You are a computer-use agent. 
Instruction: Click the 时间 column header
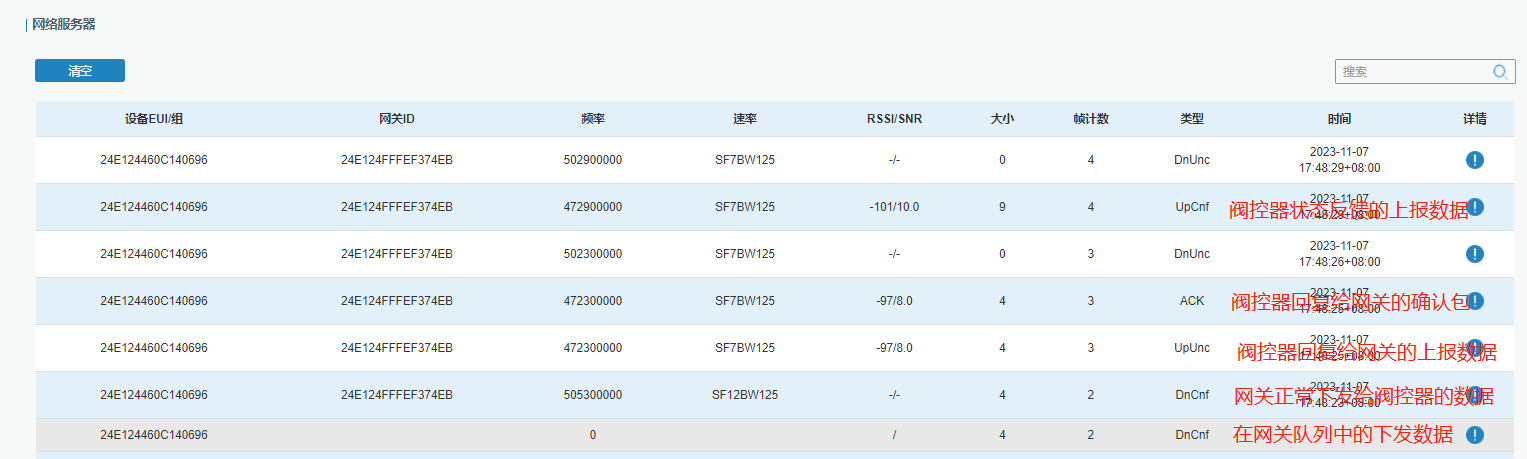pyautogui.click(x=1339, y=119)
